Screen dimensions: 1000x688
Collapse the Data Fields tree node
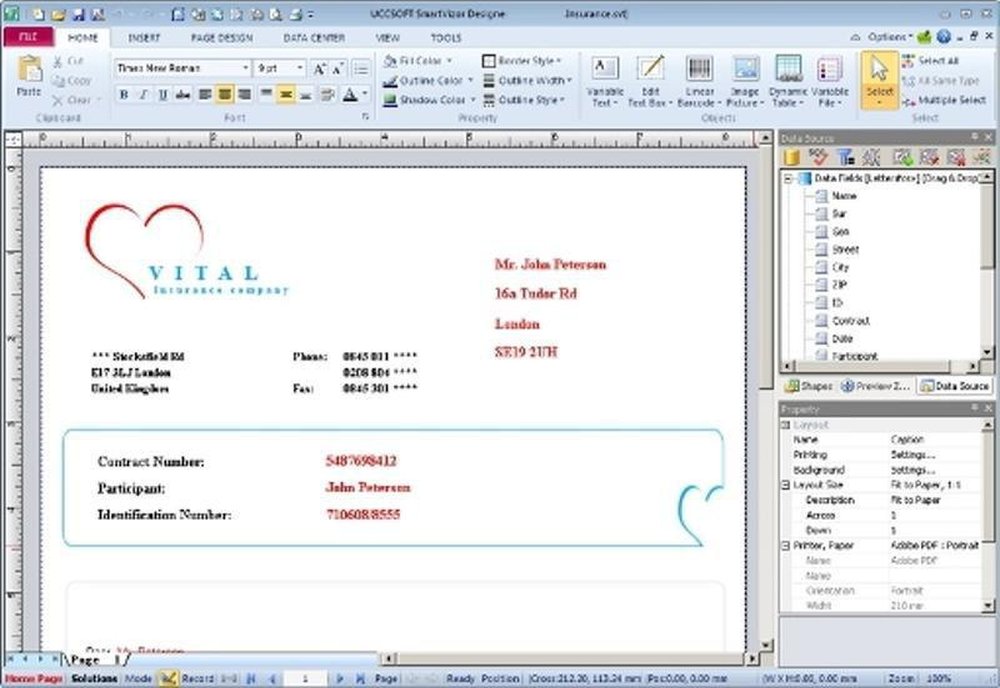pos(788,179)
